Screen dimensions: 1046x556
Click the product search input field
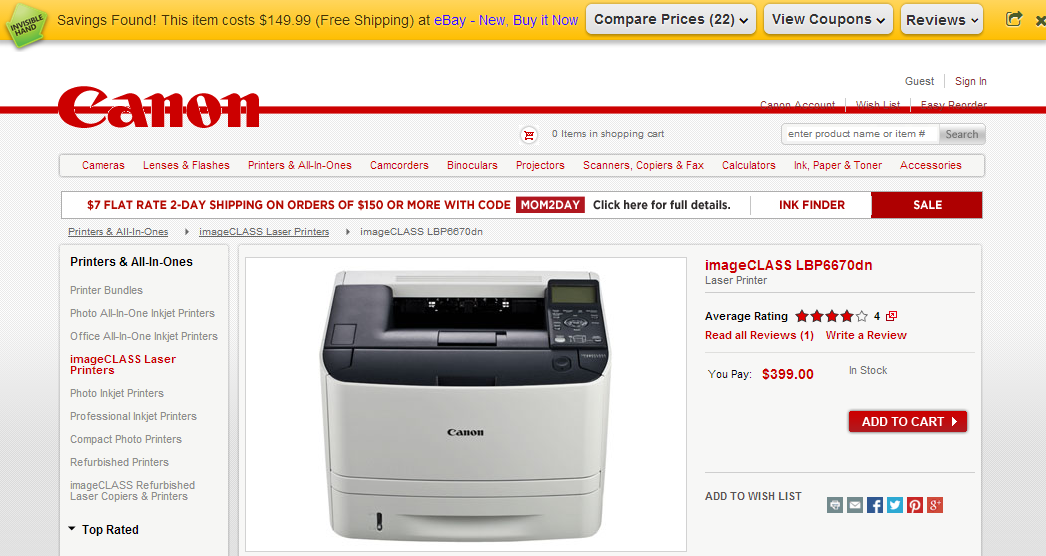click(x=860, y=134)
